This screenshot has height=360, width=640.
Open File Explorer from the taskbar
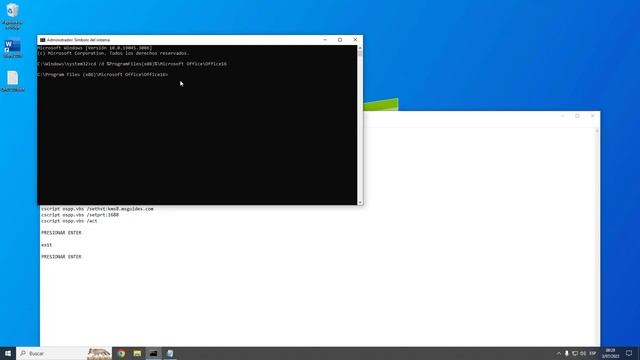137,353
